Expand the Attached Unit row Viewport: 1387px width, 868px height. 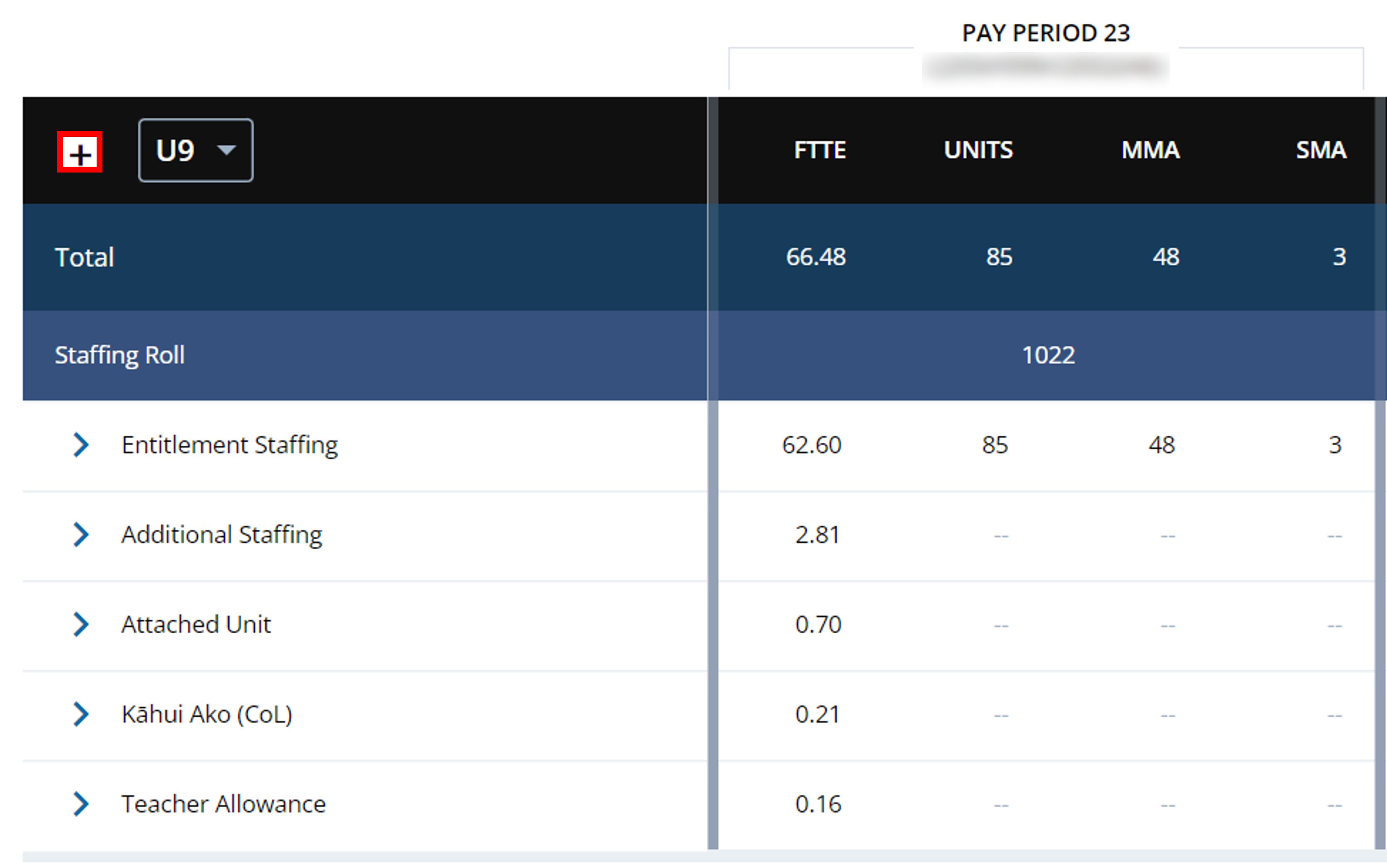click(x=81, y=625)
